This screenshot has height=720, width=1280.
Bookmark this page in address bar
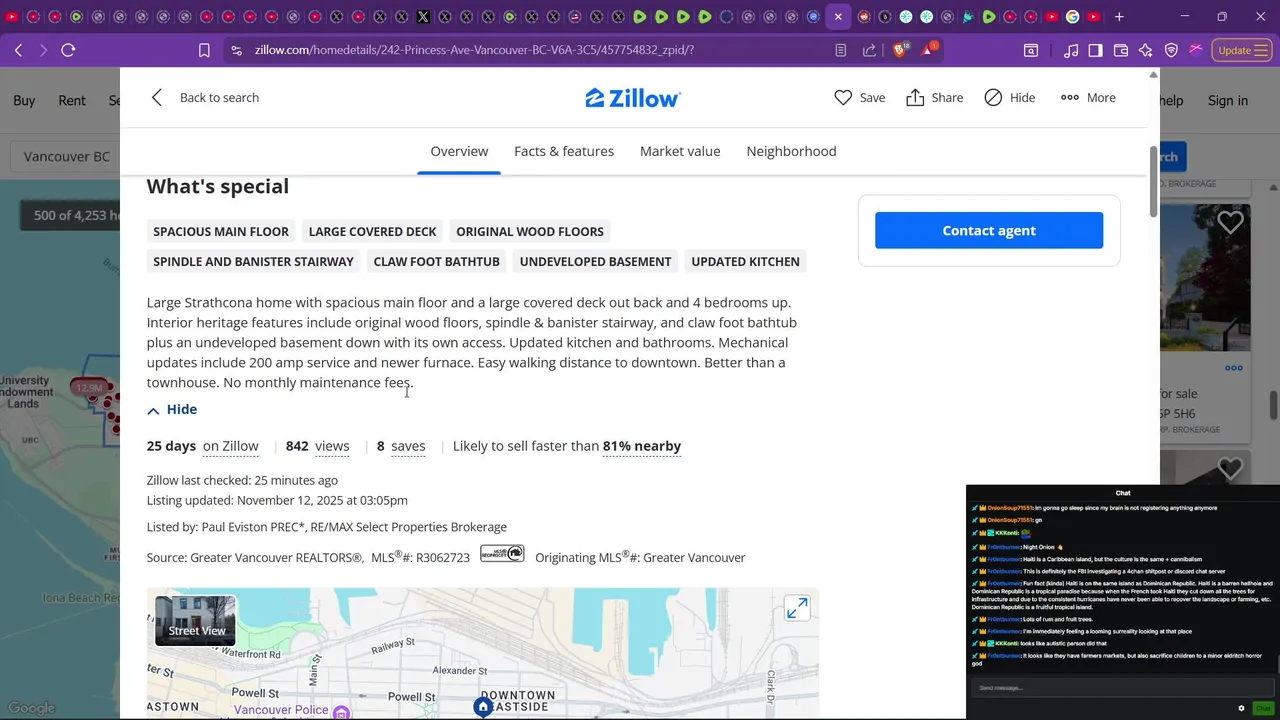click(204, 50)
